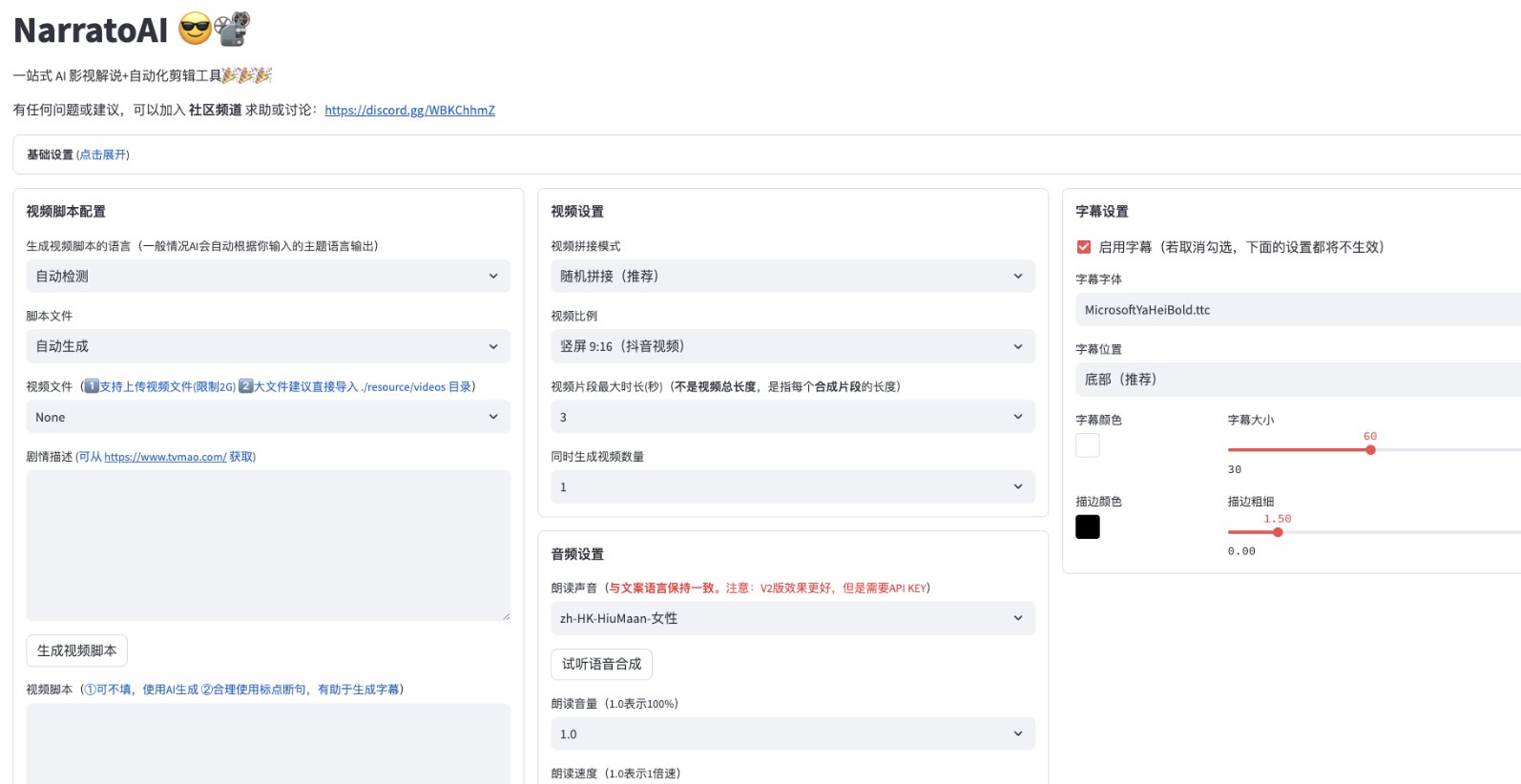The height and width of the screenshot is (784, 1521).
Task: Click the 字幕设置 section heading
Action: [1102, 211]
